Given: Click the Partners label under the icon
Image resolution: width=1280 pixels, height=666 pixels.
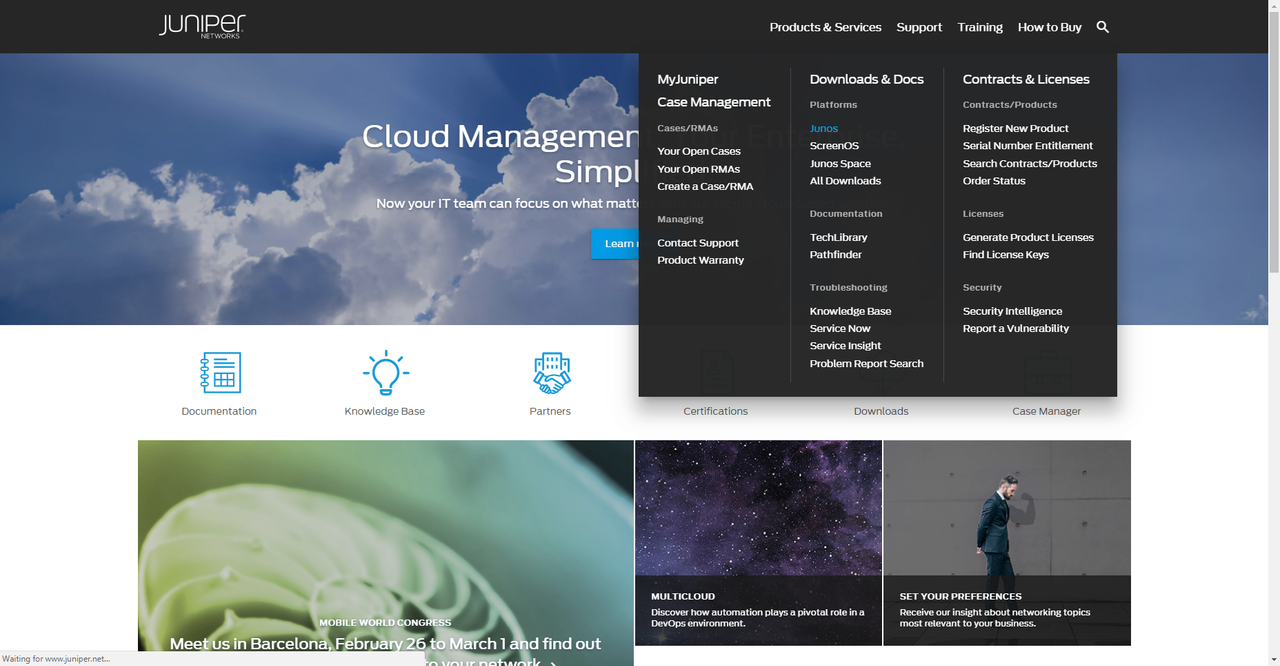Looking at the screenshot, I should 550,411.
